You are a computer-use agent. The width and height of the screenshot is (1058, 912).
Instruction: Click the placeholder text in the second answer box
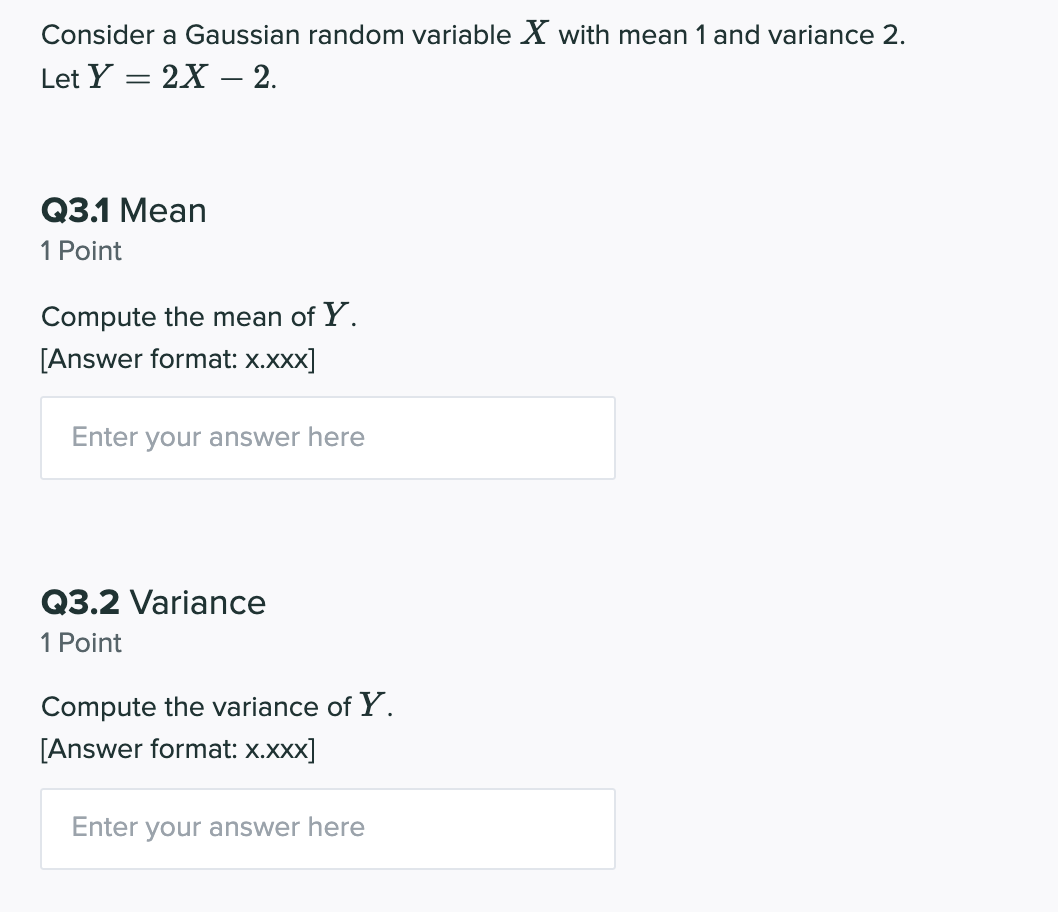pyautogui.click(x=217, y=827)
